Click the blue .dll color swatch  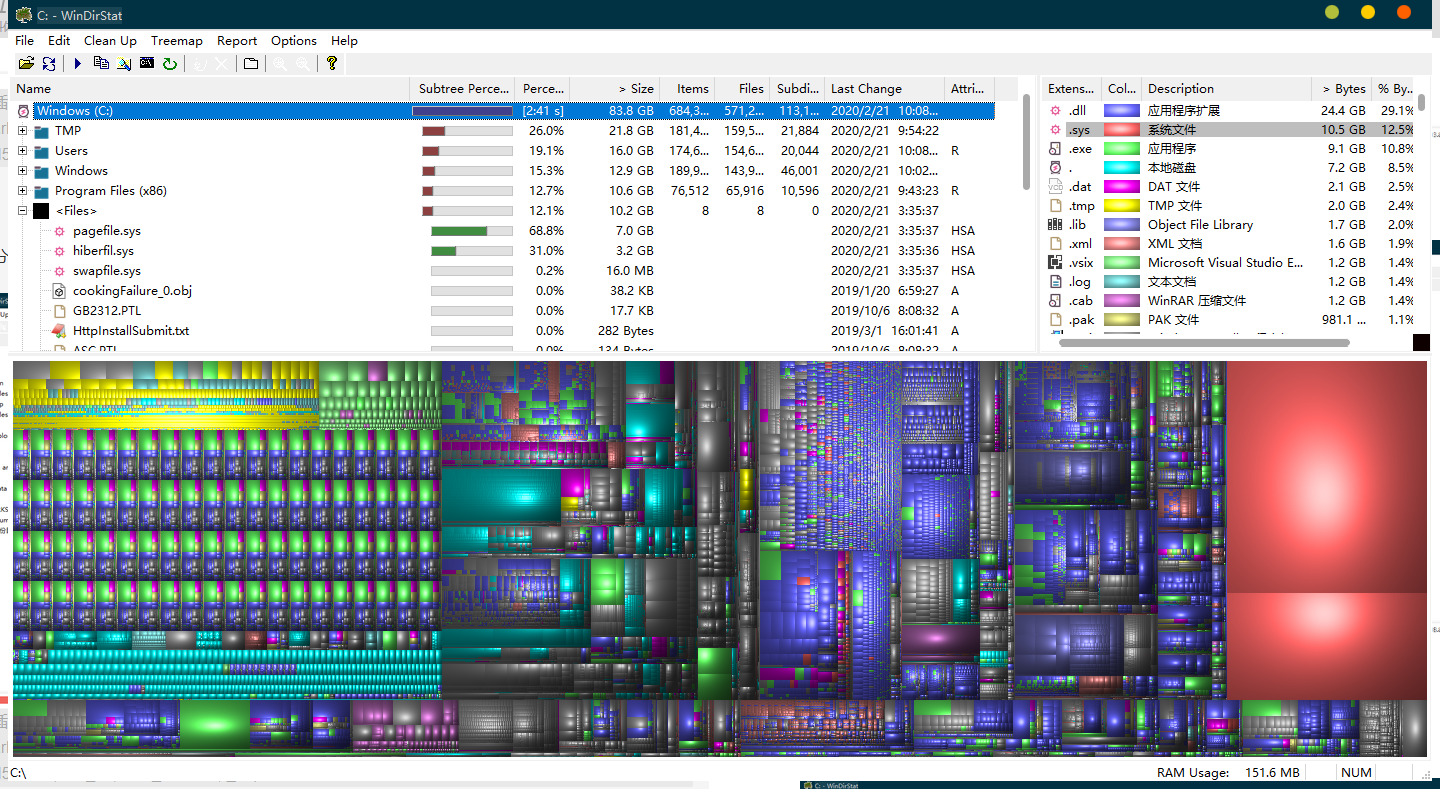click(x=1121, y=111)
